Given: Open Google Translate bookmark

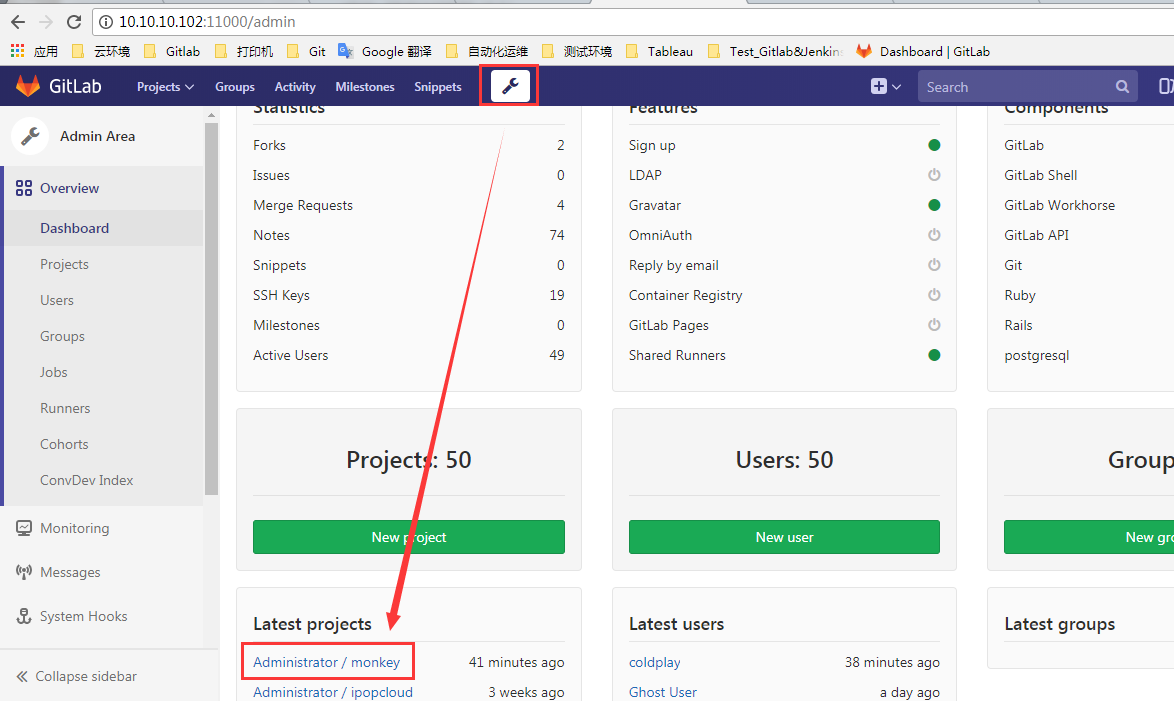Looking at the screenshot, I should (x=385, y=51).
